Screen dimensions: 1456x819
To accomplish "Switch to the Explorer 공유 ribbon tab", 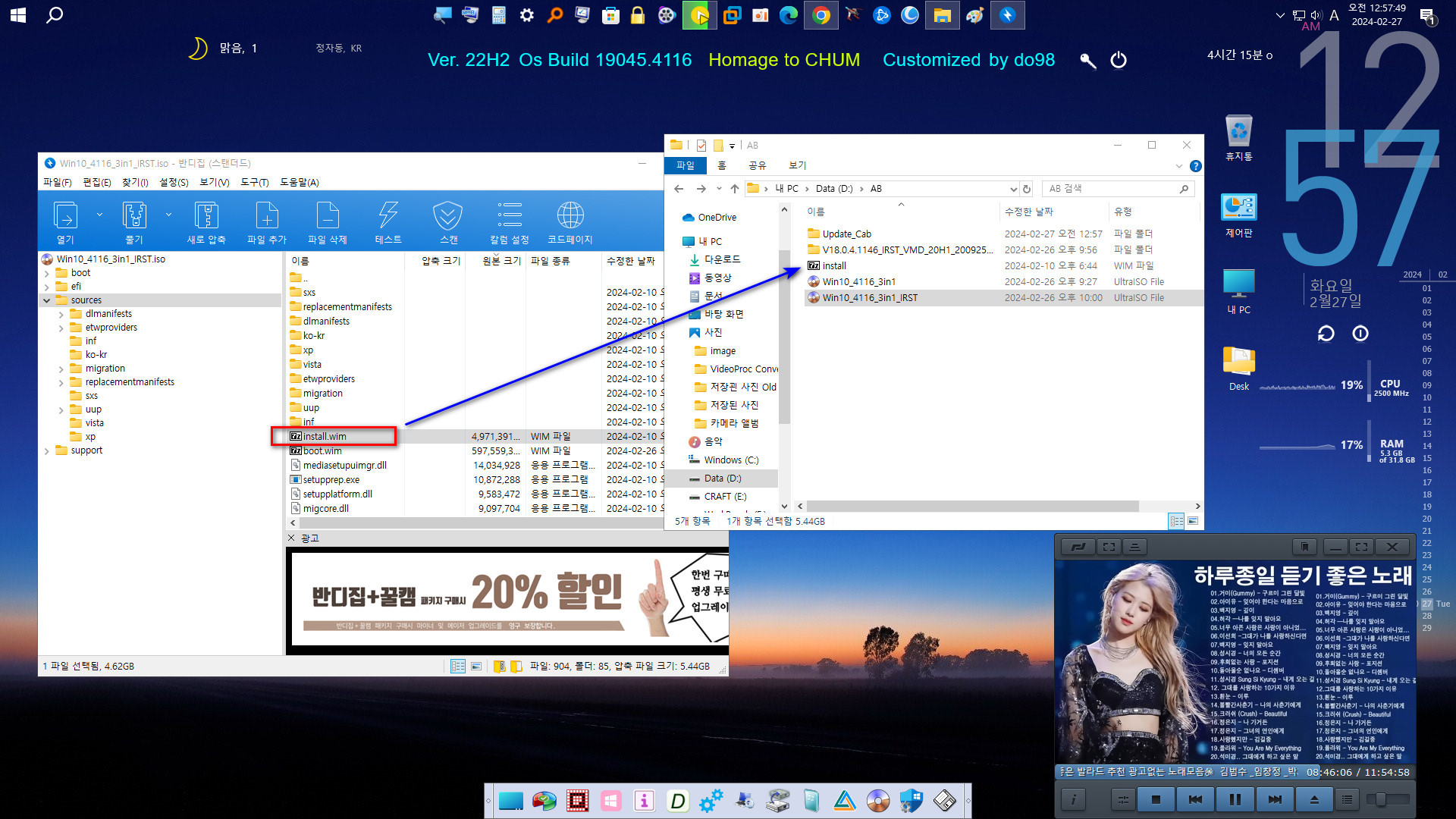I will coord(757,165).
